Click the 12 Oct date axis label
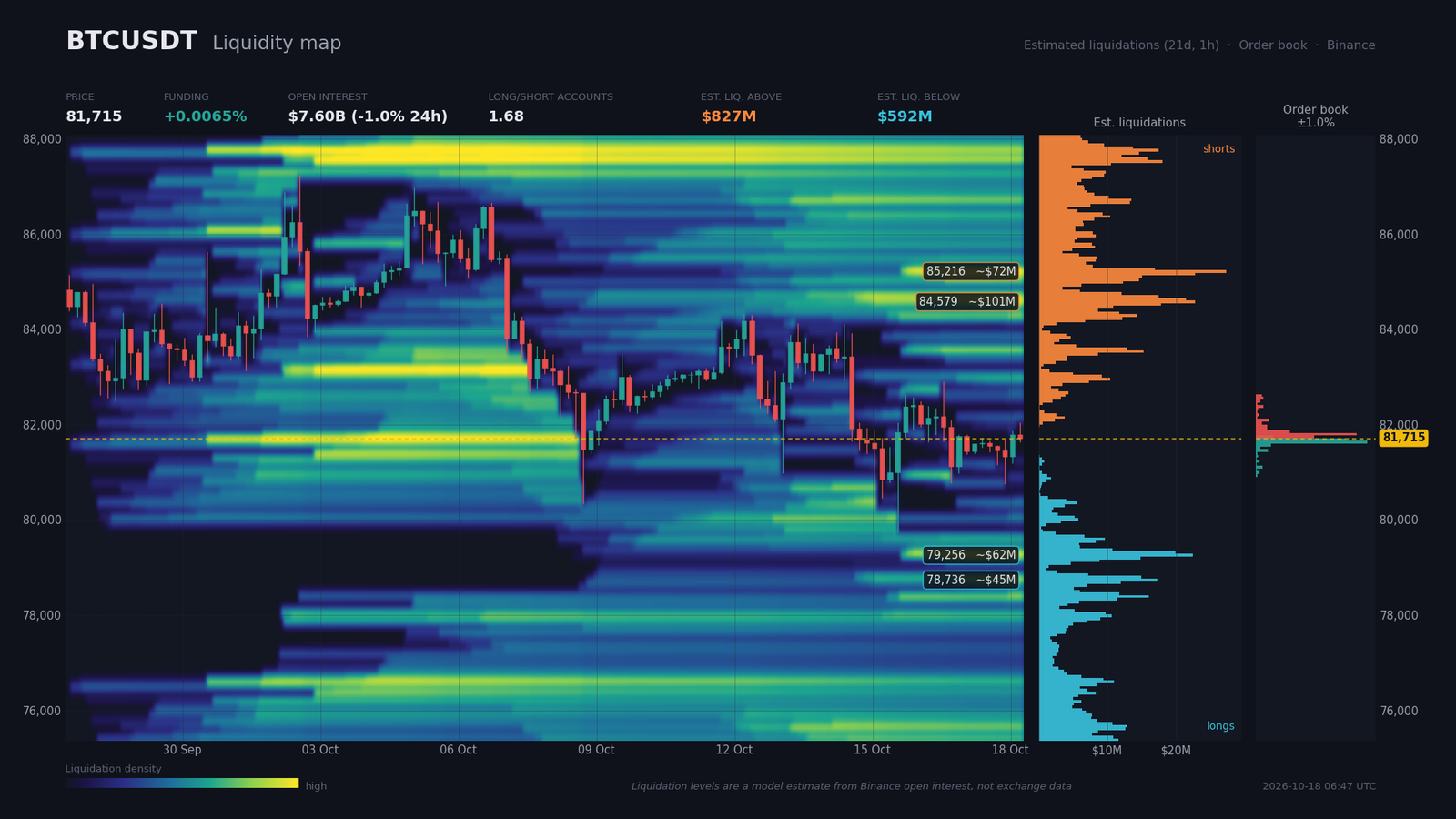1456x819 pixels. click(734, 750)
